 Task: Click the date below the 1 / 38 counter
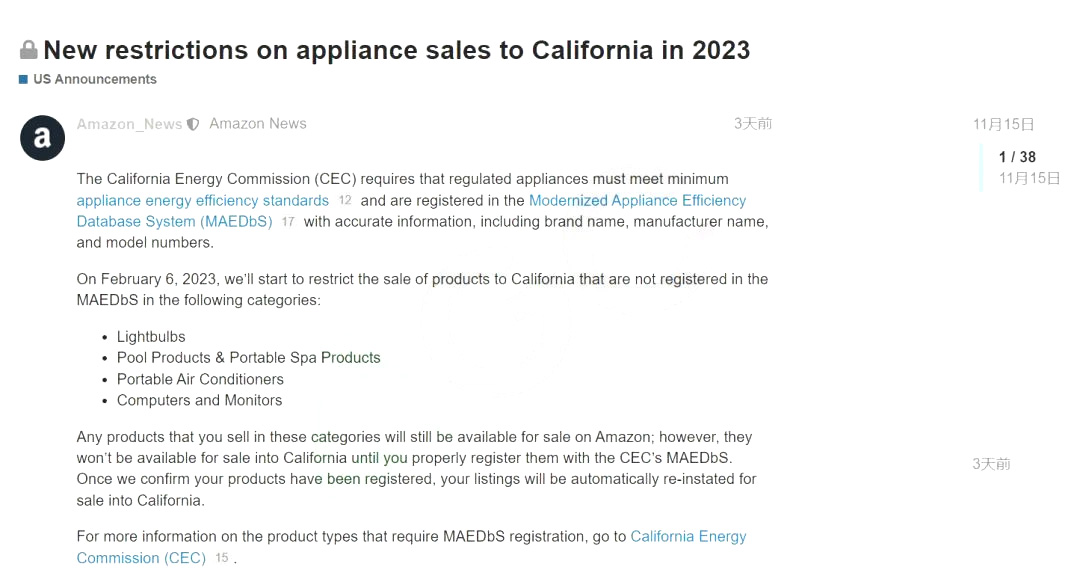[1029, 178]
